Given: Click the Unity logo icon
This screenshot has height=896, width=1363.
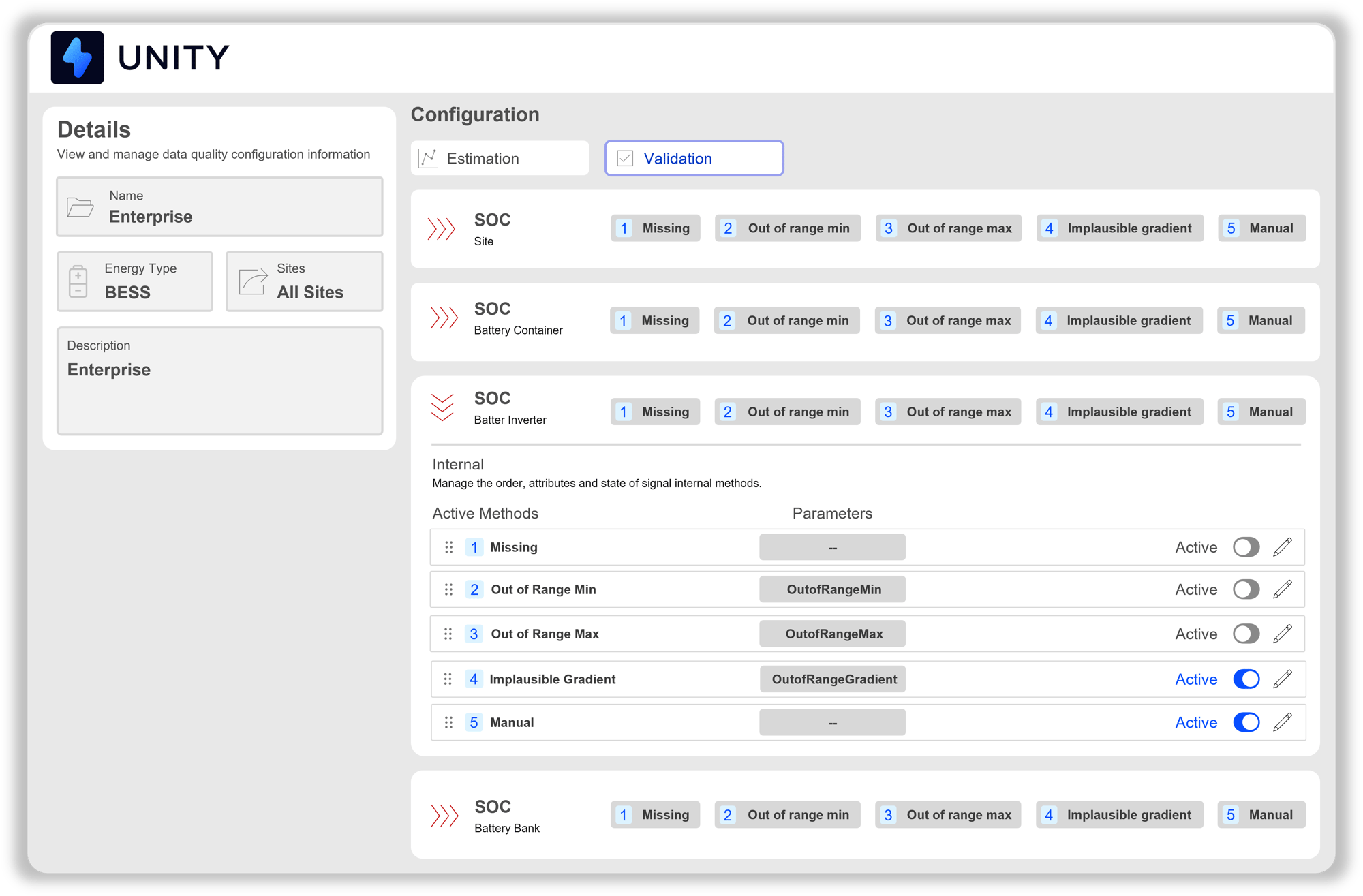Looking at the screenshot, I should click(77, 57).
